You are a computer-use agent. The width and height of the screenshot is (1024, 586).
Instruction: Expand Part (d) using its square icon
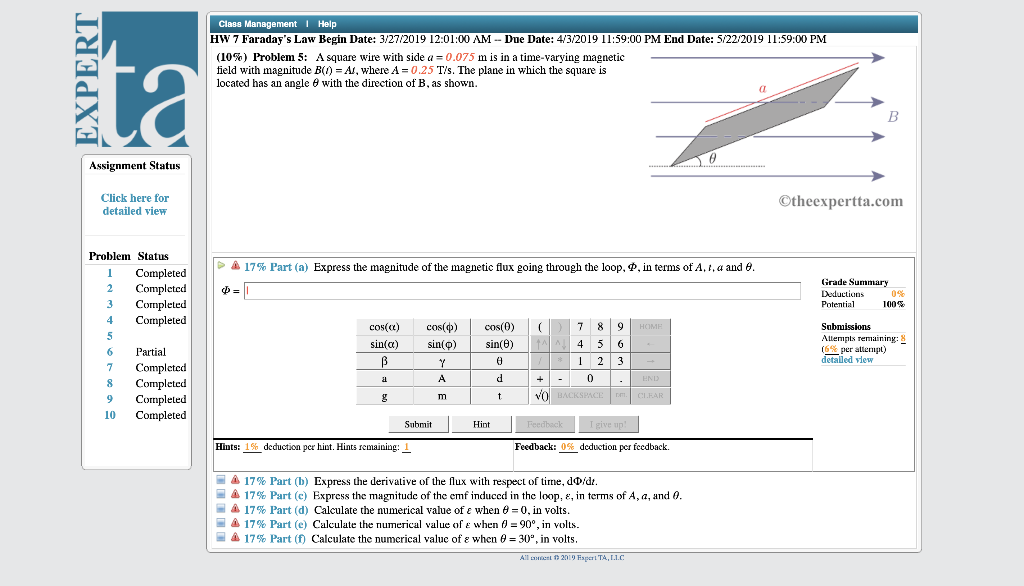[220, 509]
